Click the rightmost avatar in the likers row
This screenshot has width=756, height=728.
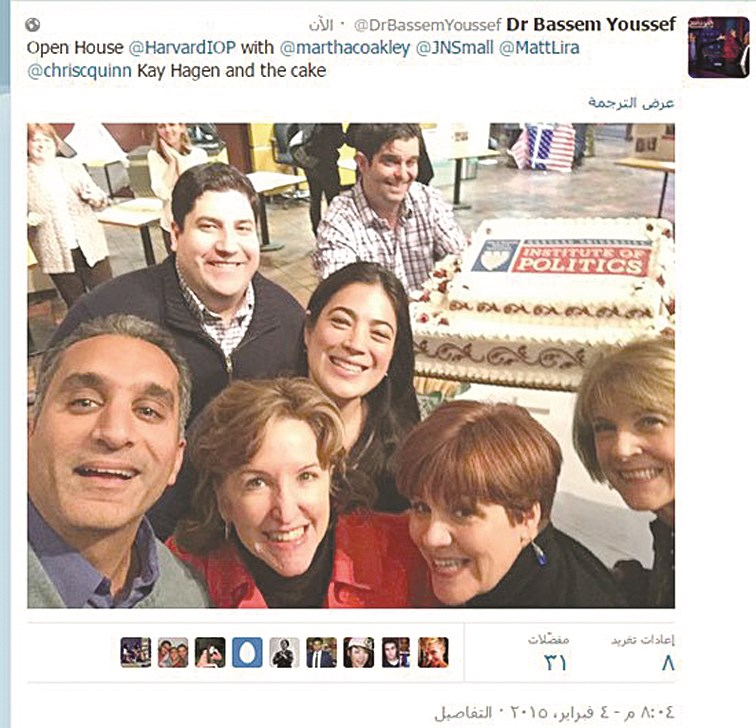click(x=433, y=652)
